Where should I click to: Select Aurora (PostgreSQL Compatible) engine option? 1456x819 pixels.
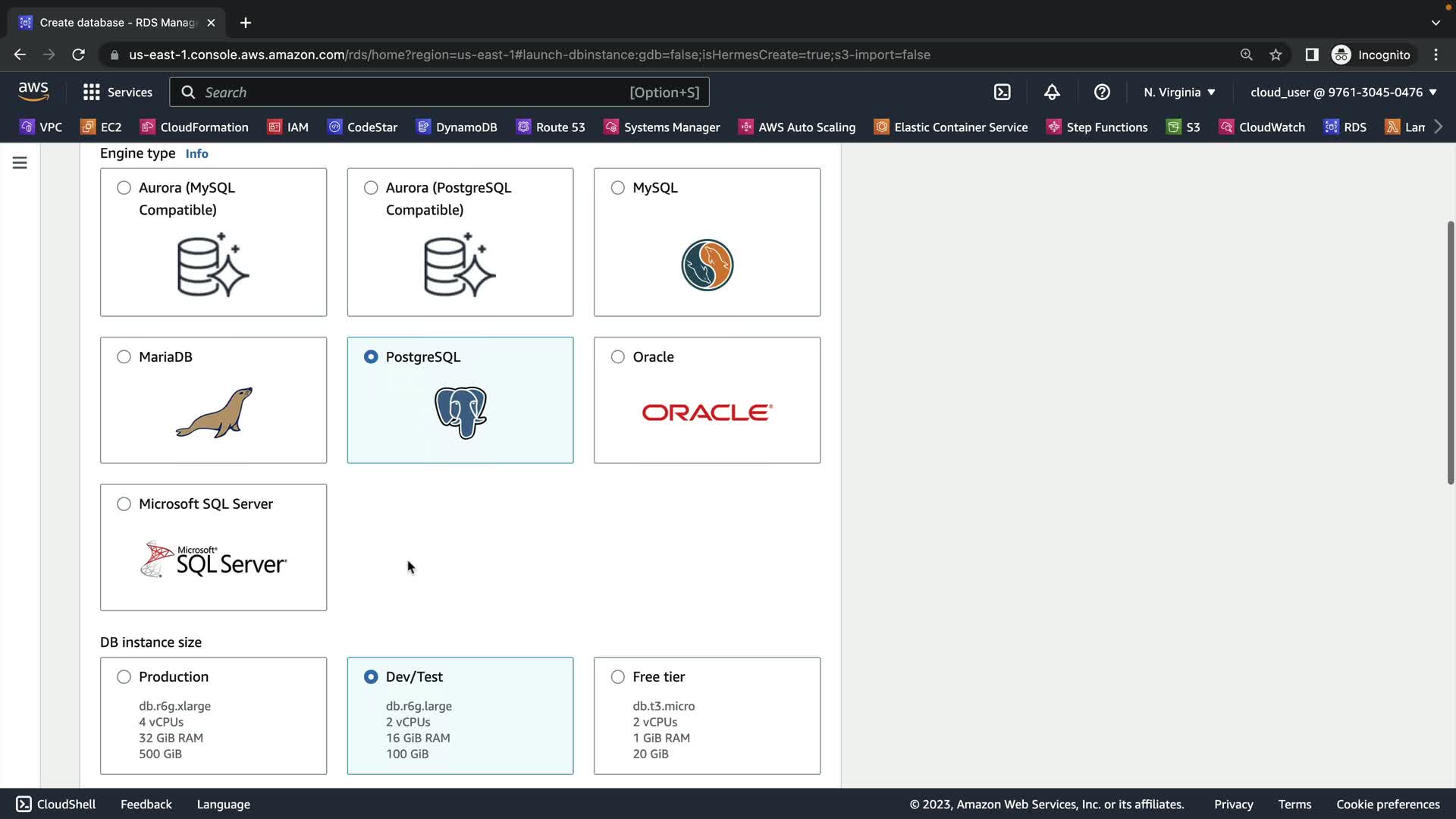pos(371,188)
